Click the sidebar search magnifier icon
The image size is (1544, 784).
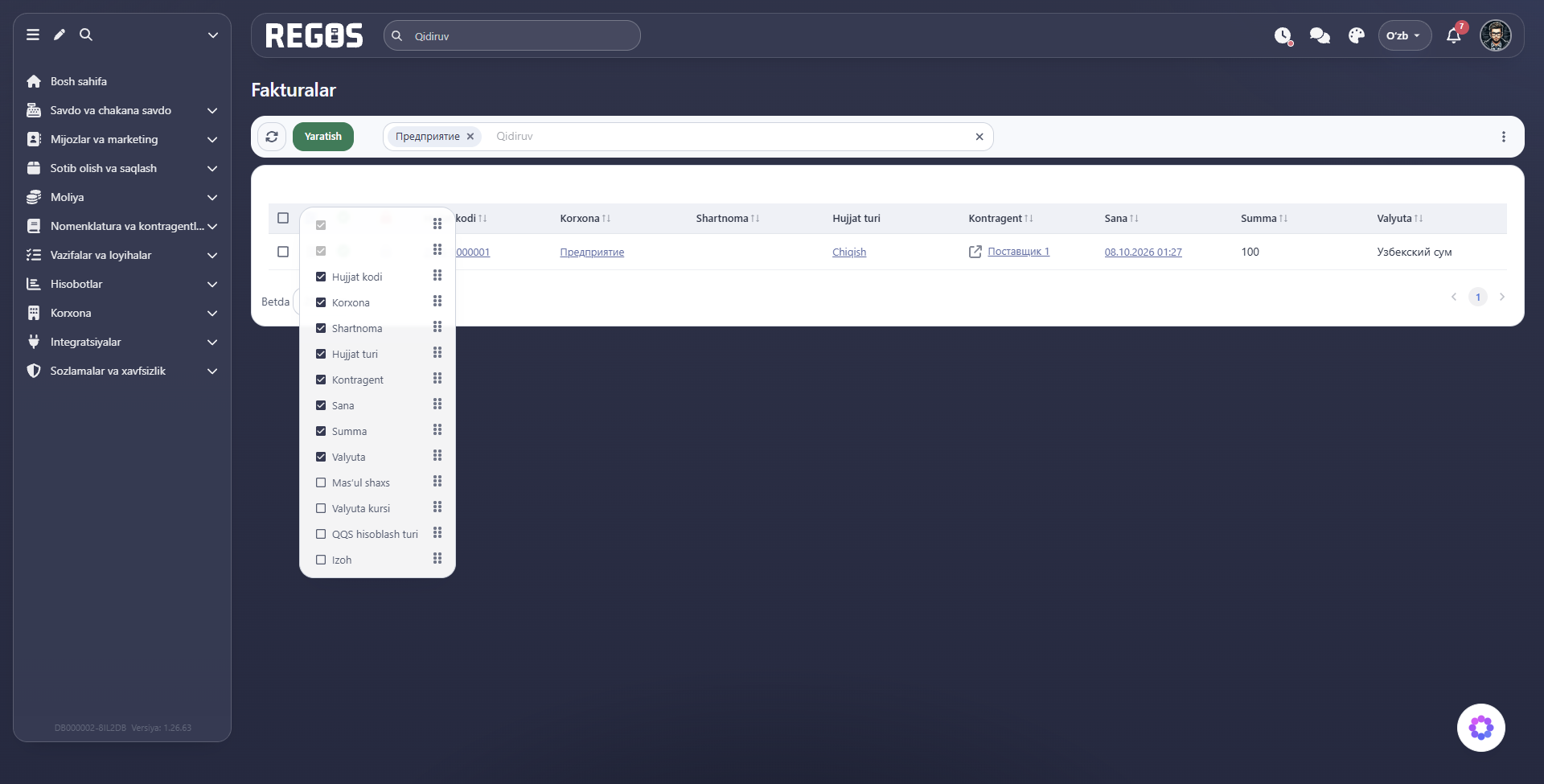(86, 35)
